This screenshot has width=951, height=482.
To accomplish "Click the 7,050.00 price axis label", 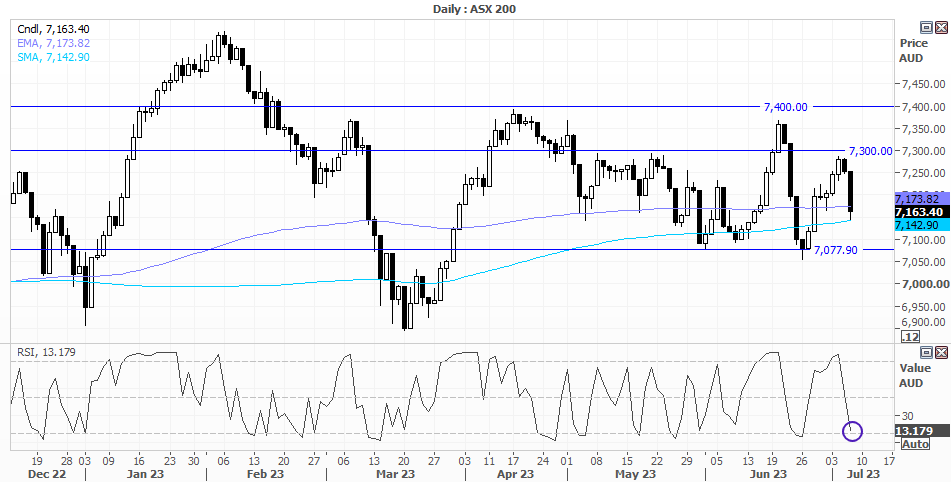I will tap(924, 262).
